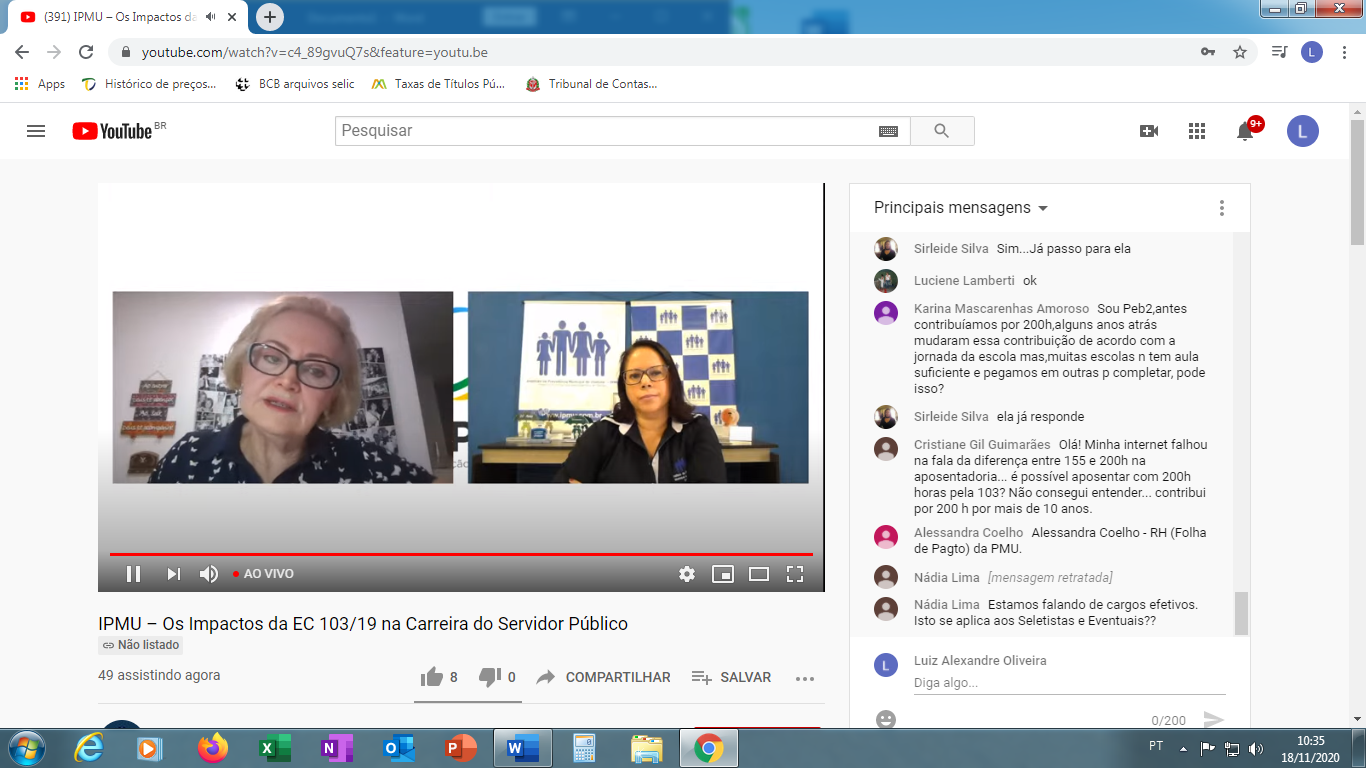Skip to the next video

[173, 574]
